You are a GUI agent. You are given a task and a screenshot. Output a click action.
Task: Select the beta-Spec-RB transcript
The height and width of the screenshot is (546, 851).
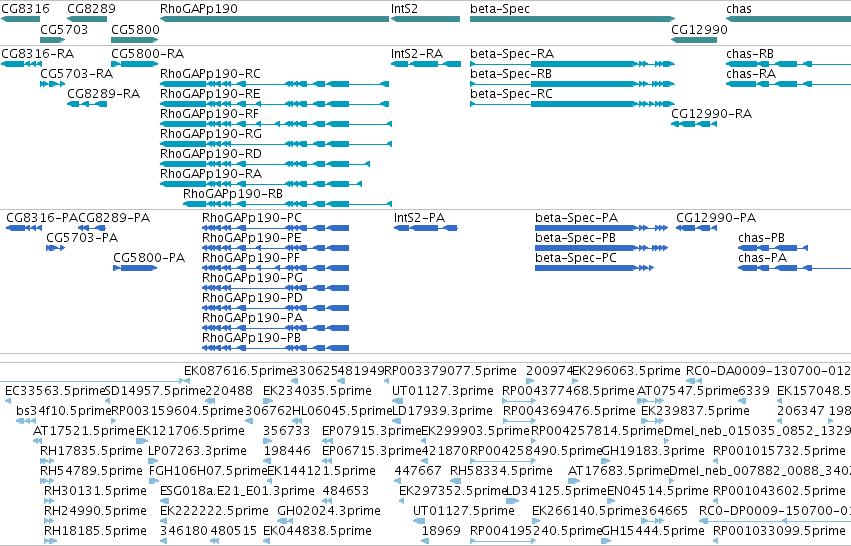[x=573, y=84]
